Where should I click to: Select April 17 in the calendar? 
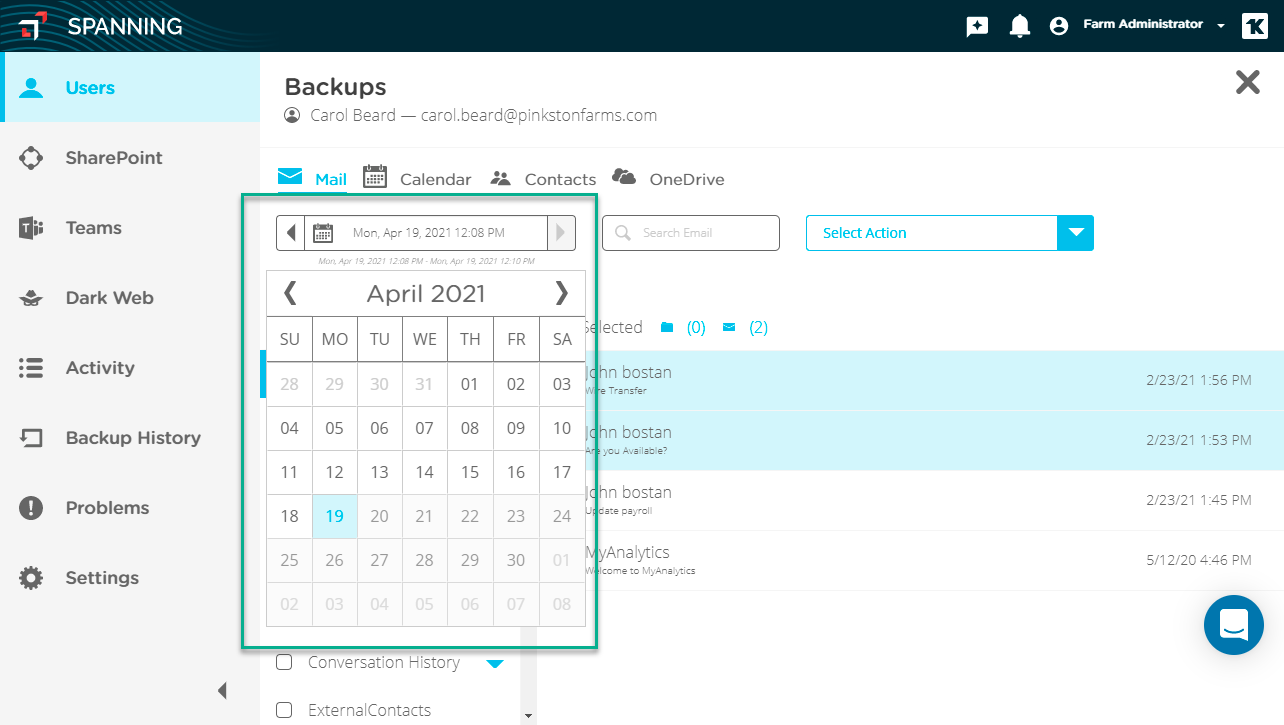[x=562, y=472]
